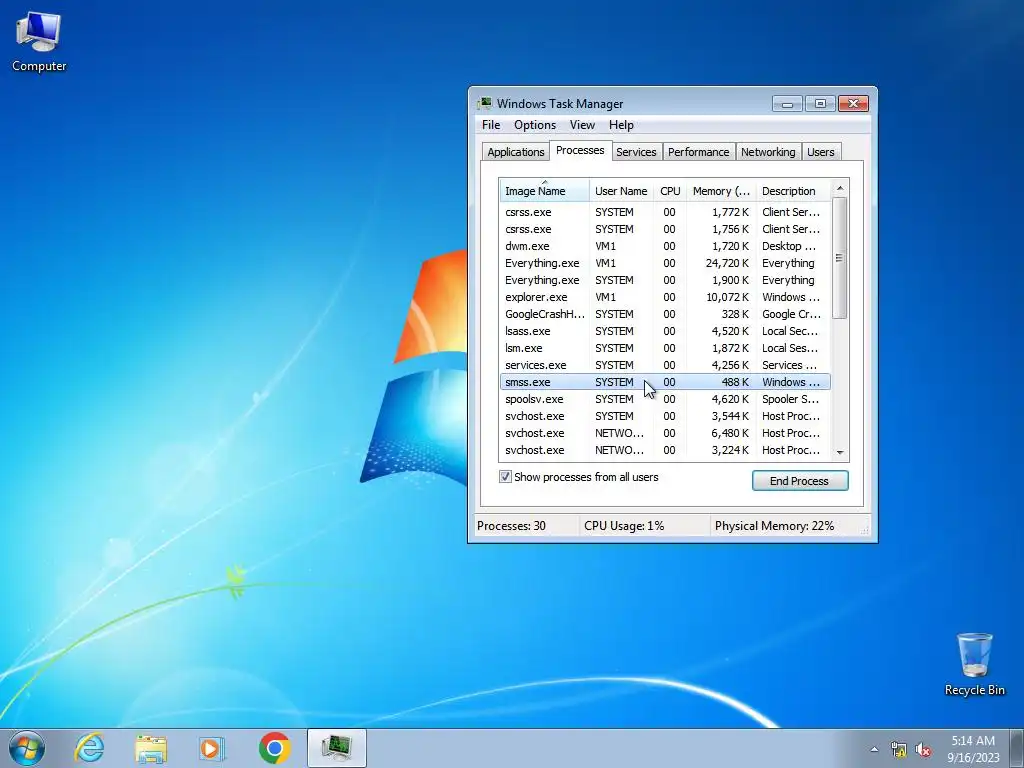Uncheck Show processes from all users

(505, 477)
